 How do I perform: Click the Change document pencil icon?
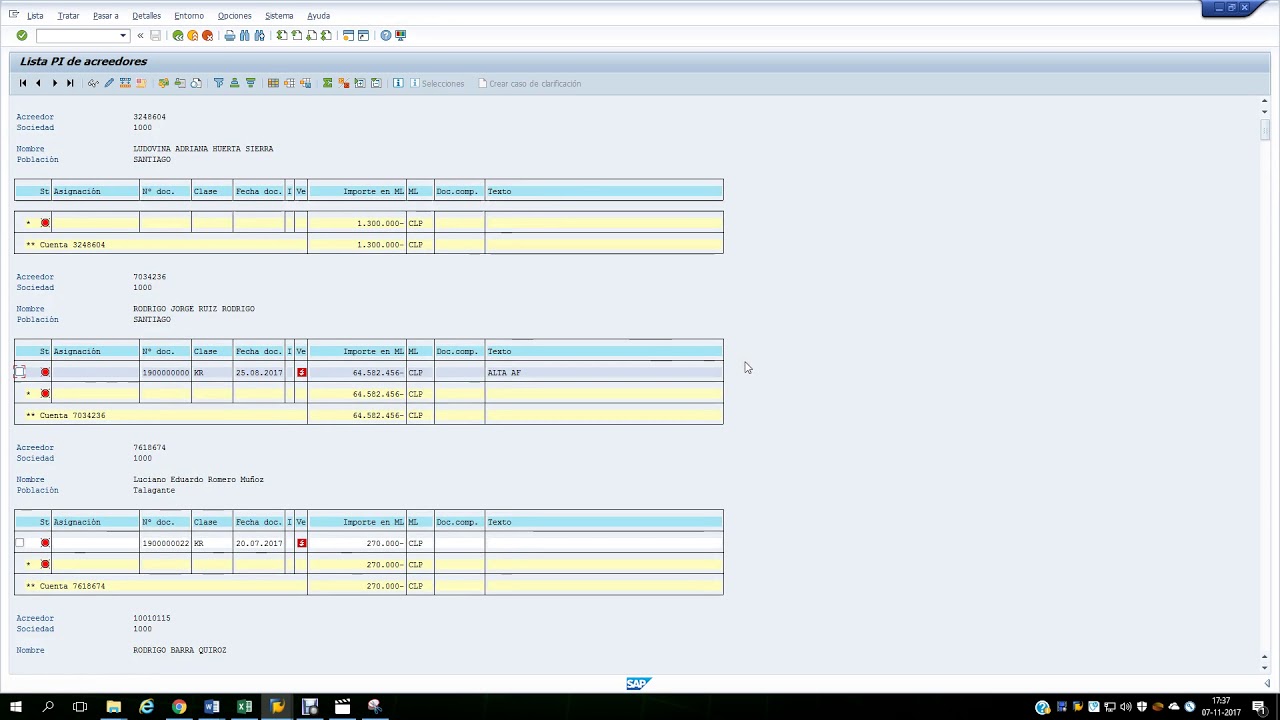point(109,83)
